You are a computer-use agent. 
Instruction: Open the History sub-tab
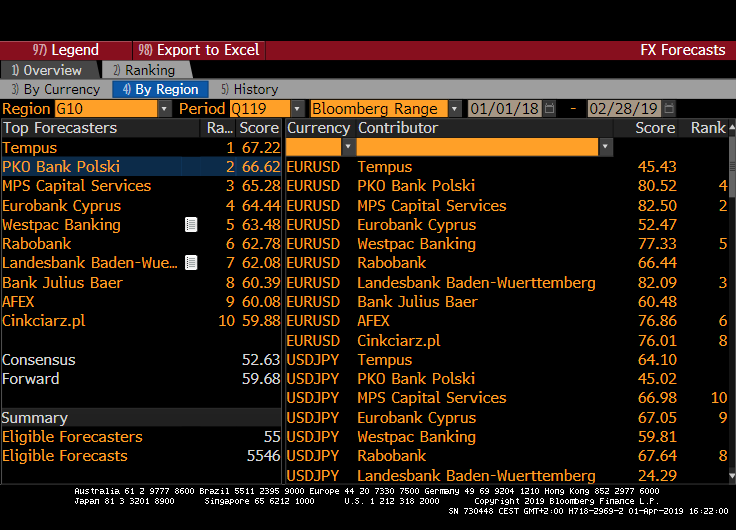coord(251,89)
